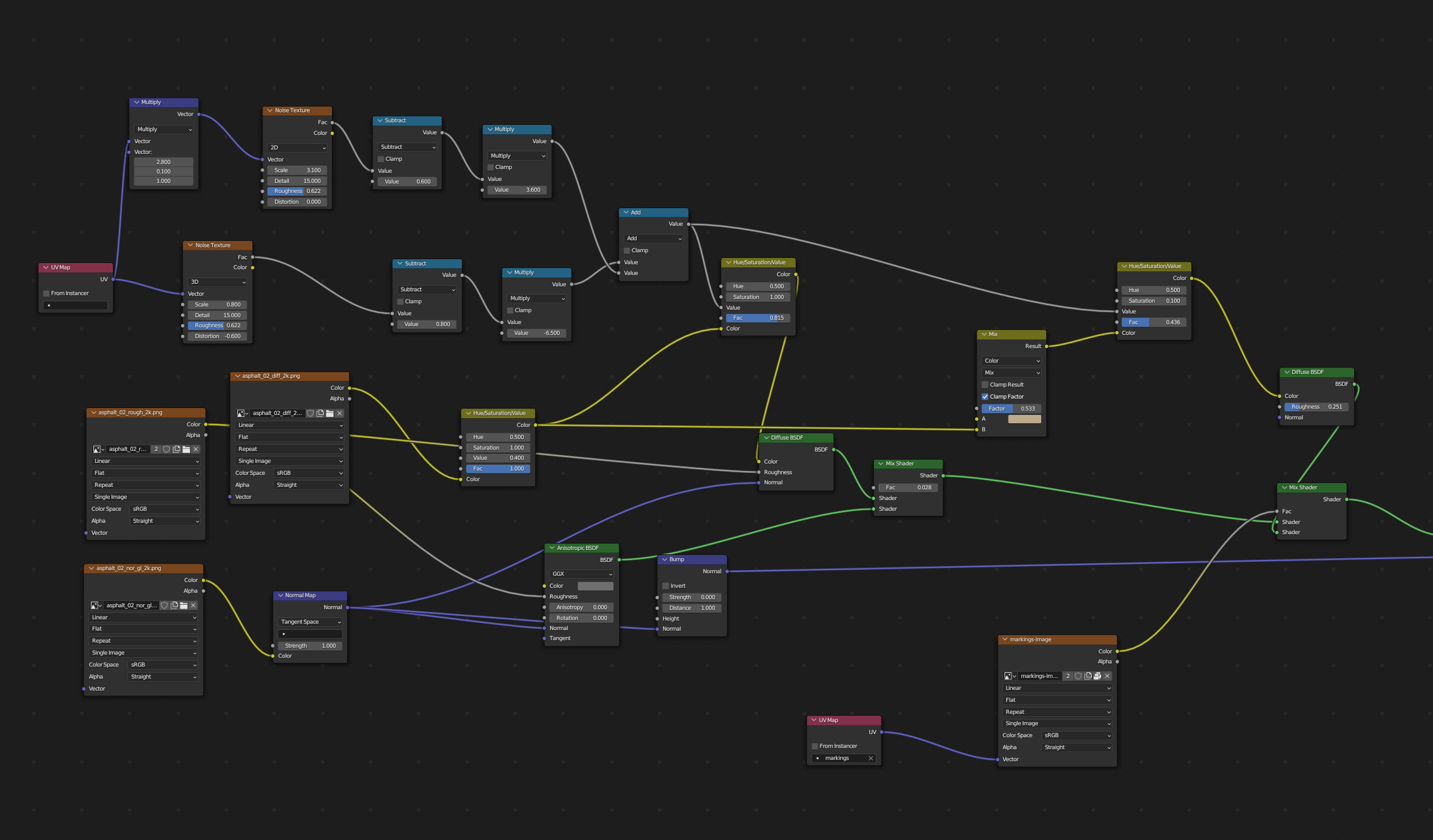Enable Invert in Bump node
This screenshot has height=840, width=1433.
point(666,586)
